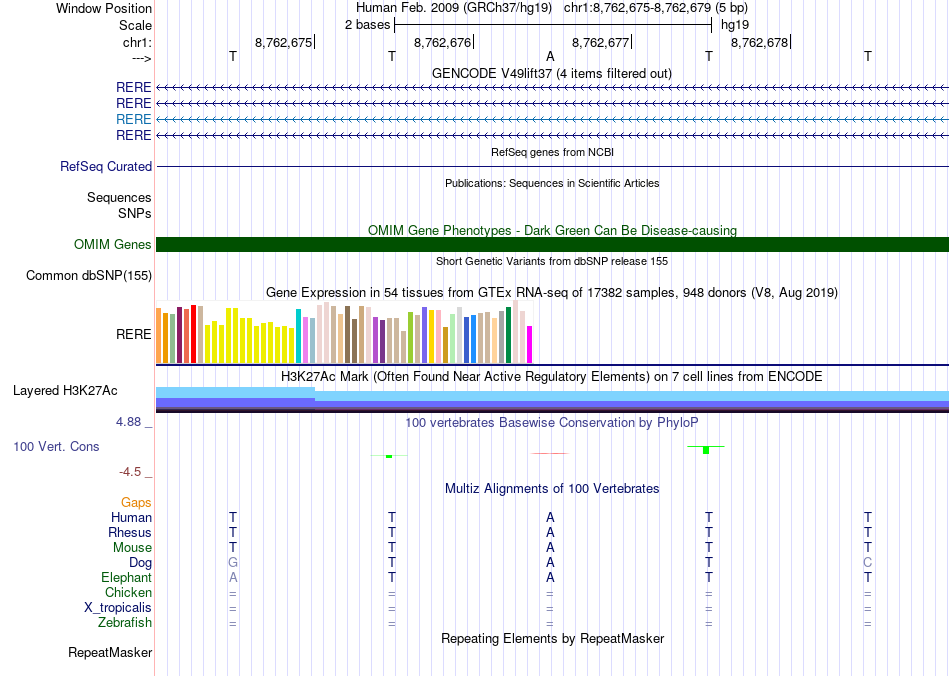Click the Scale track label
Viewport: 950px width, 676px height.
[135, 25]
